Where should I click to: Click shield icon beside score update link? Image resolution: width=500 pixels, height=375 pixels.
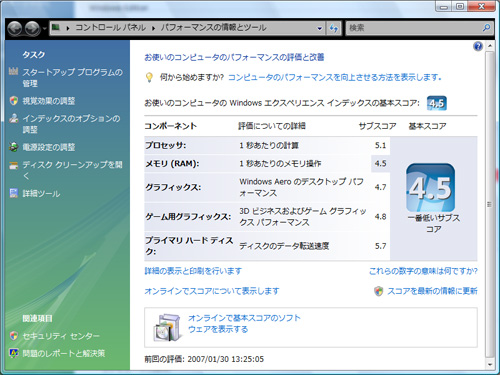point(378,291)
